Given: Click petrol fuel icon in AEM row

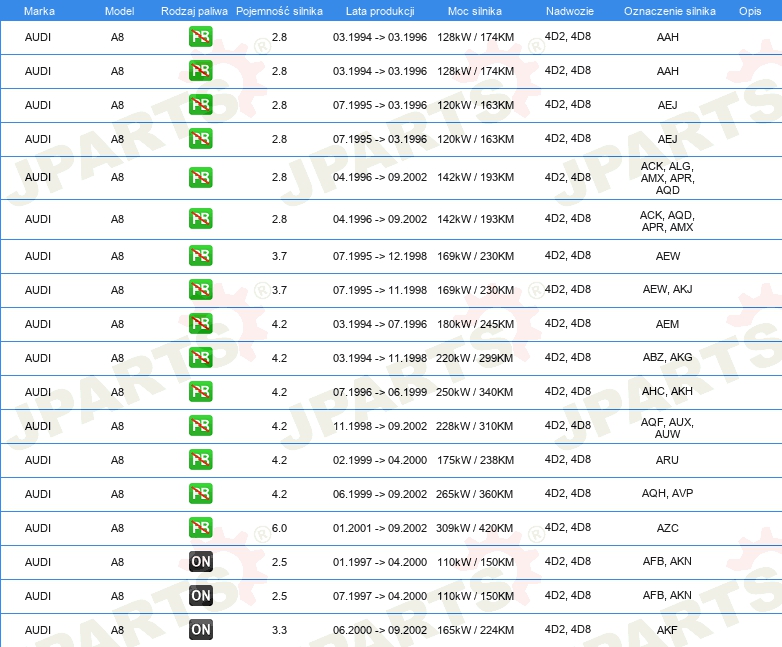Looking at the screenshot, I should point(200,323).
